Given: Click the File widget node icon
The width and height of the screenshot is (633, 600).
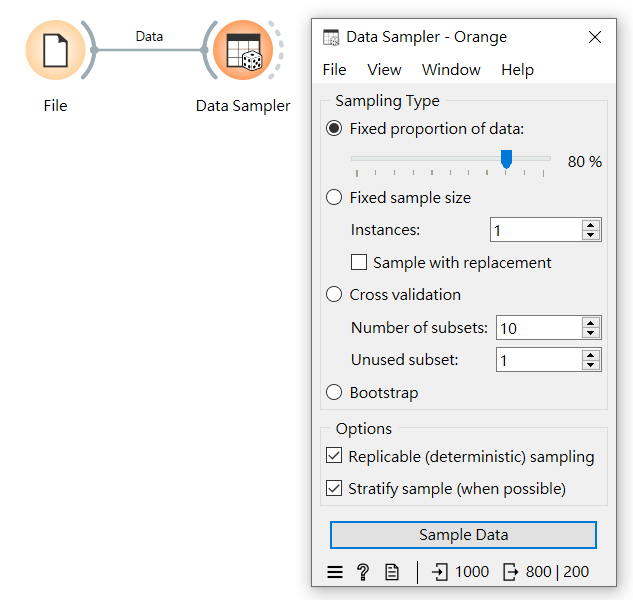Looking at the screenshot, I should tap(55, 50).
